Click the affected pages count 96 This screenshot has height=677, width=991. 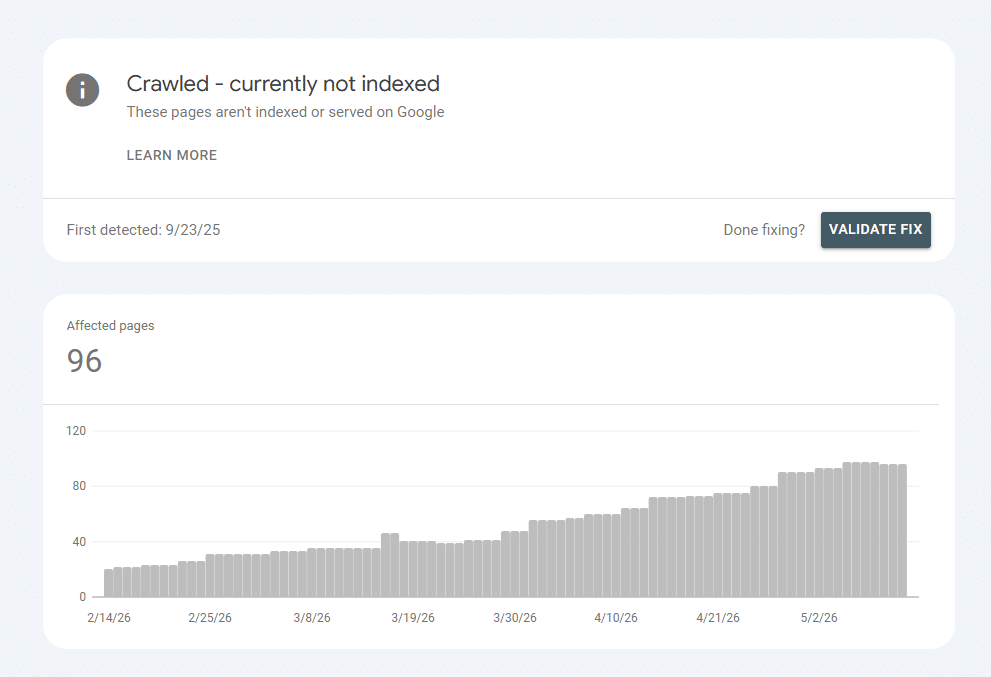point(84,361)
